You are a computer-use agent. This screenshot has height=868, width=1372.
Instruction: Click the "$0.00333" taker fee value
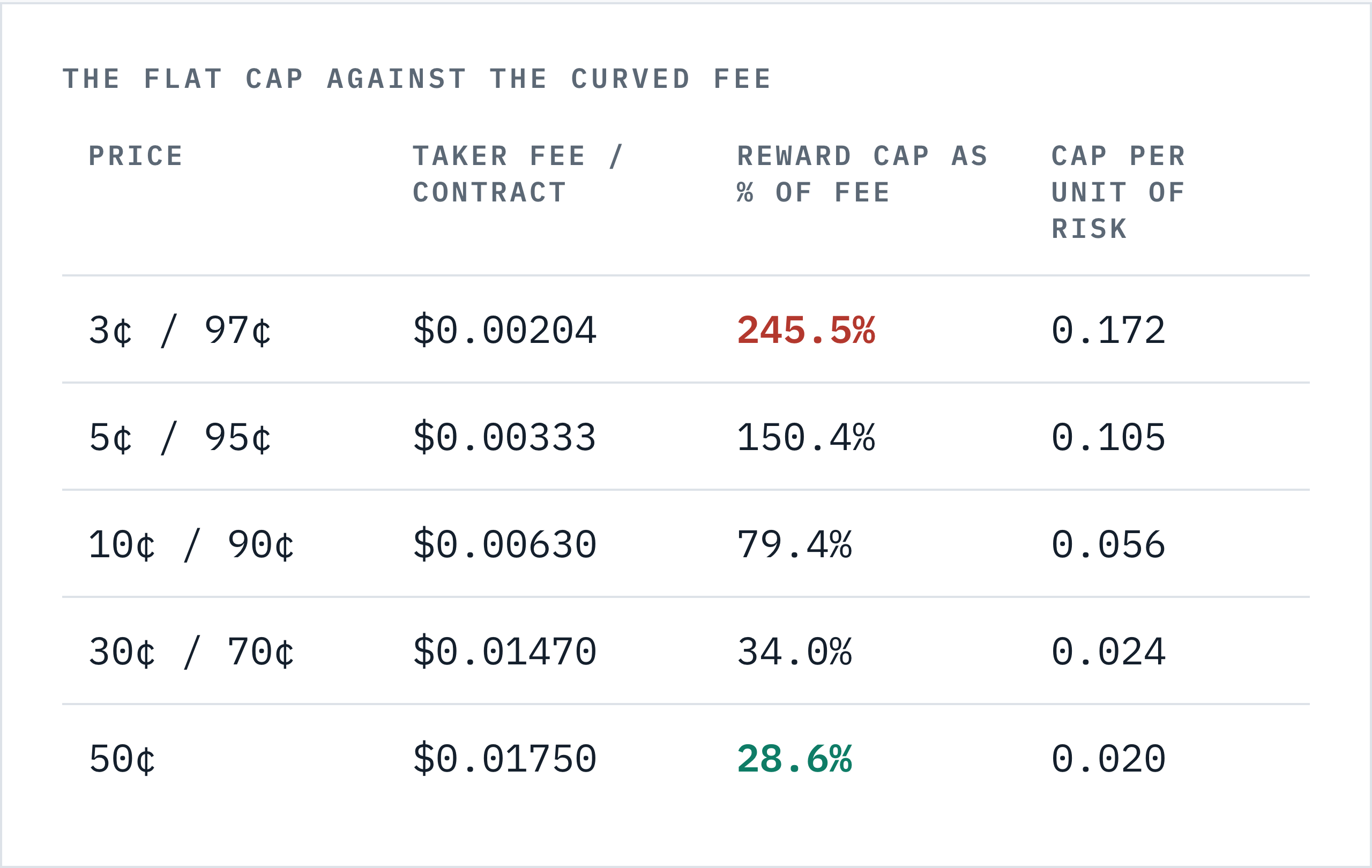click(x=505, y=437)
